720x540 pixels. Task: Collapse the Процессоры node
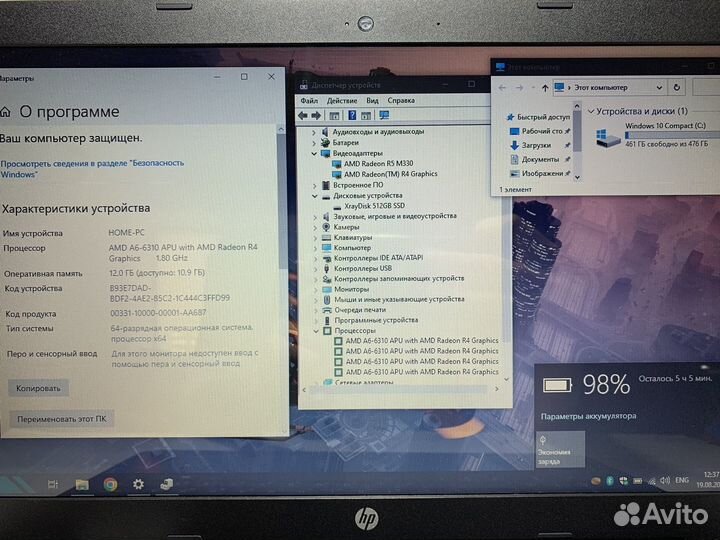click(x=316, y=331)
